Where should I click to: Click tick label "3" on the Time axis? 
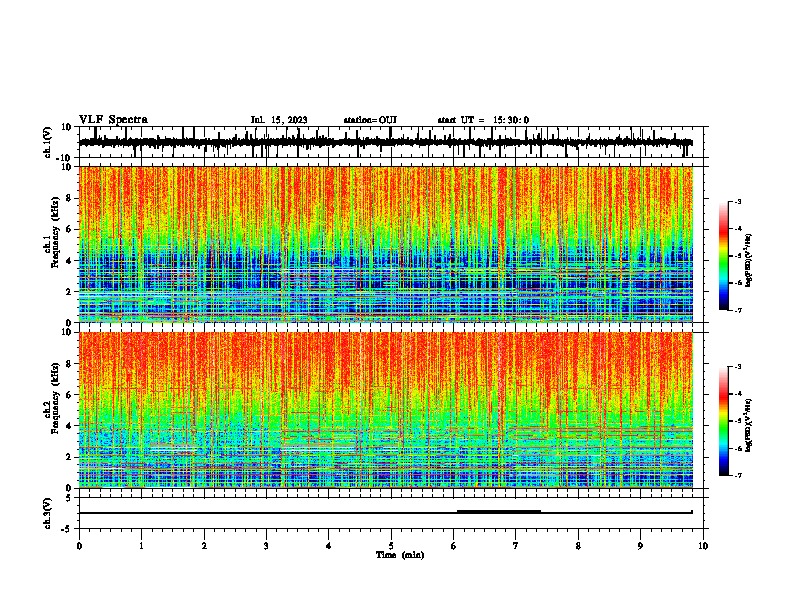tap(266, 546)
